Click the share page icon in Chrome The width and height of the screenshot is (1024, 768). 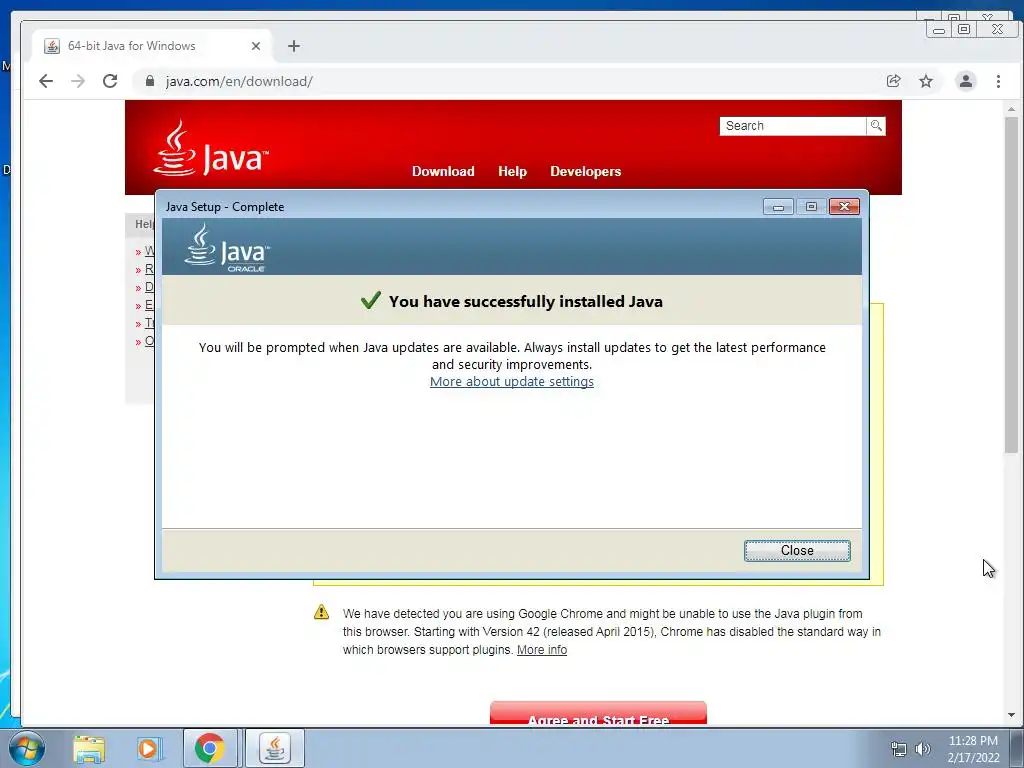tap(893, 81)
